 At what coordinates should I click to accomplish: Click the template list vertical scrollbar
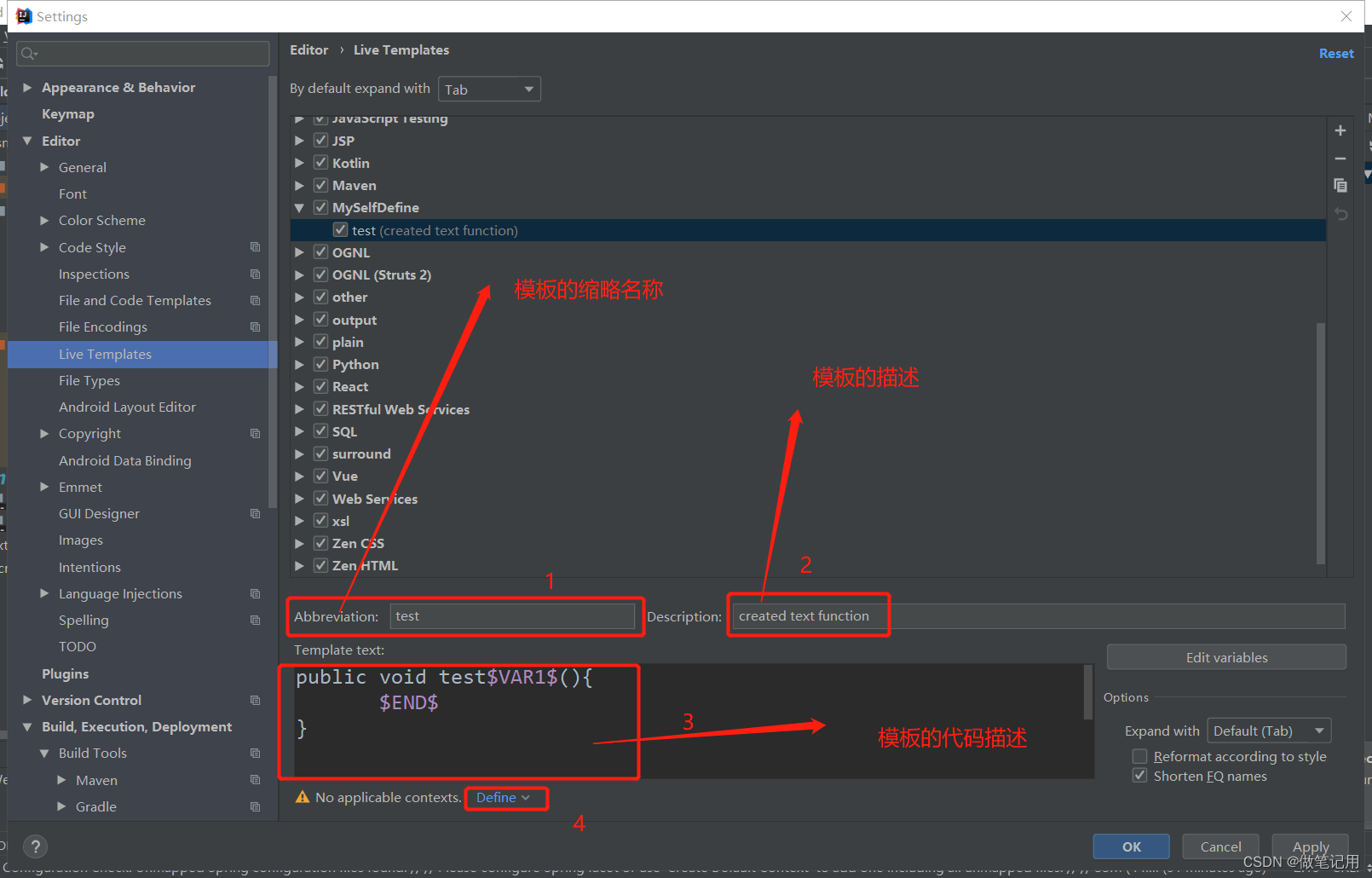[1321, 443]
